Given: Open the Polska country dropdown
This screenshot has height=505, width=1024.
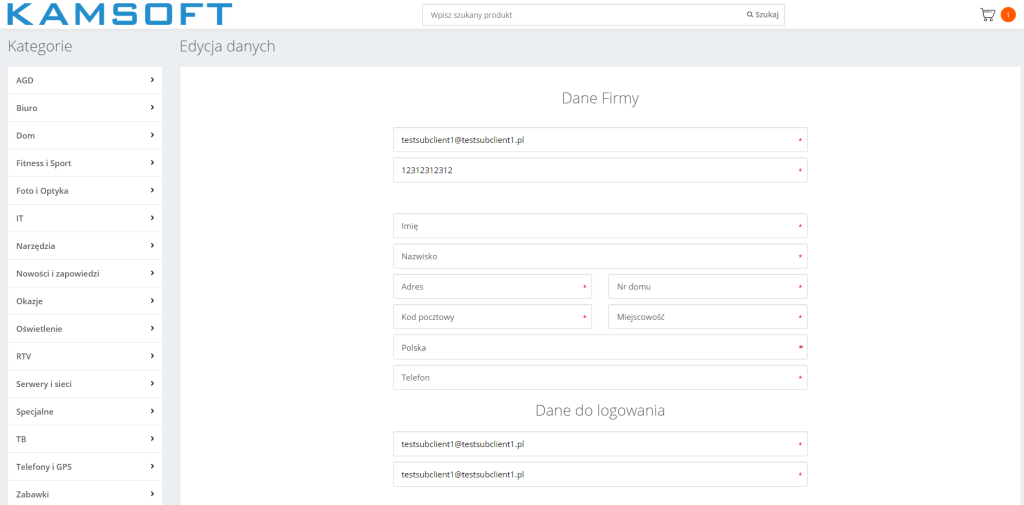Looking at the screenshot, I should pos(600,347).
